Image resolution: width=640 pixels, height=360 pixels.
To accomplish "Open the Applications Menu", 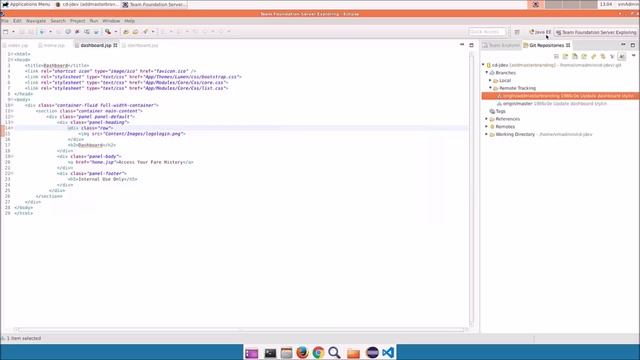I will [27, 4].
